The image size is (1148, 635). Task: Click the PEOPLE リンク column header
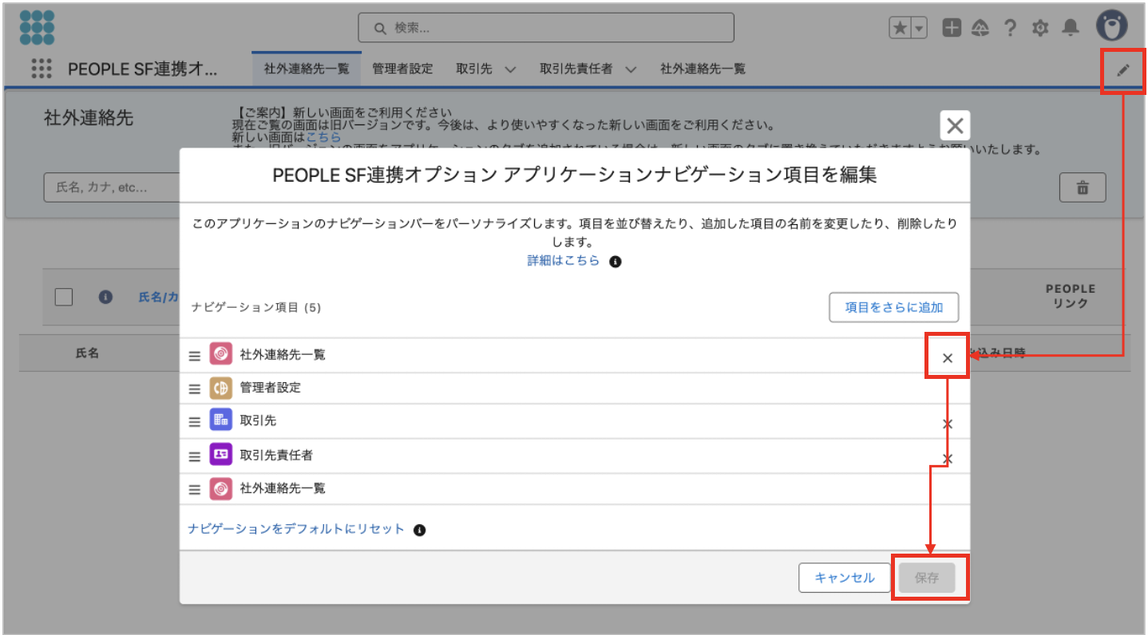click(1070, 296)
